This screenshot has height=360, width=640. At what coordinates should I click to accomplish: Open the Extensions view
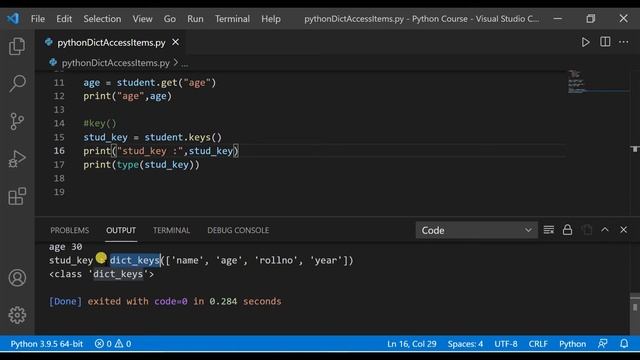pos(17,196)
